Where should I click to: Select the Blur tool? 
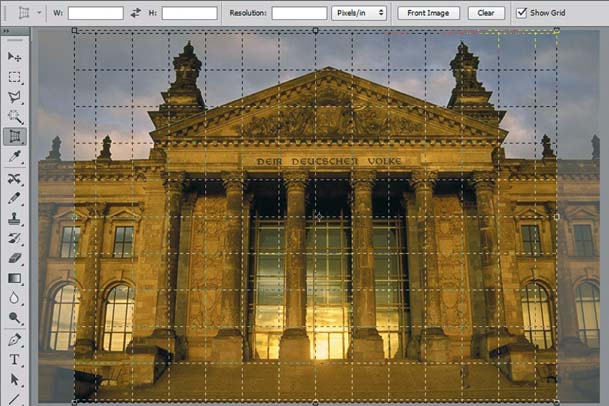[14, 298]
